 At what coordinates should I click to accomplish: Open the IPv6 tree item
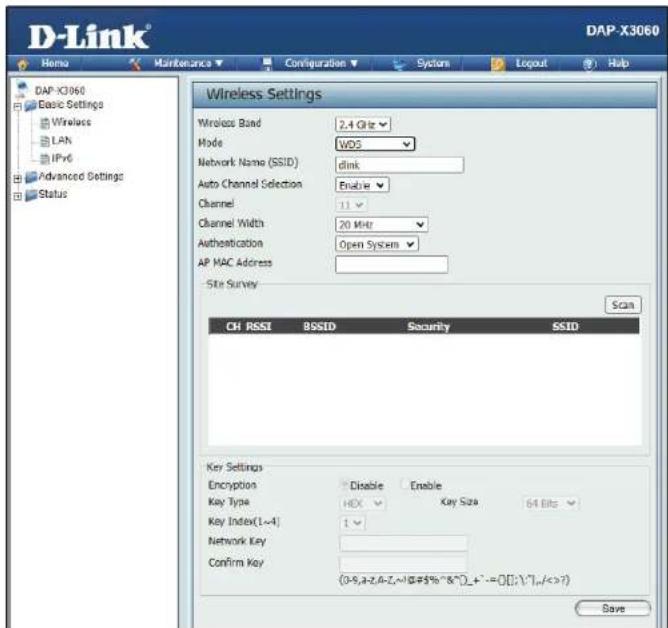click(x=62, y=158)
